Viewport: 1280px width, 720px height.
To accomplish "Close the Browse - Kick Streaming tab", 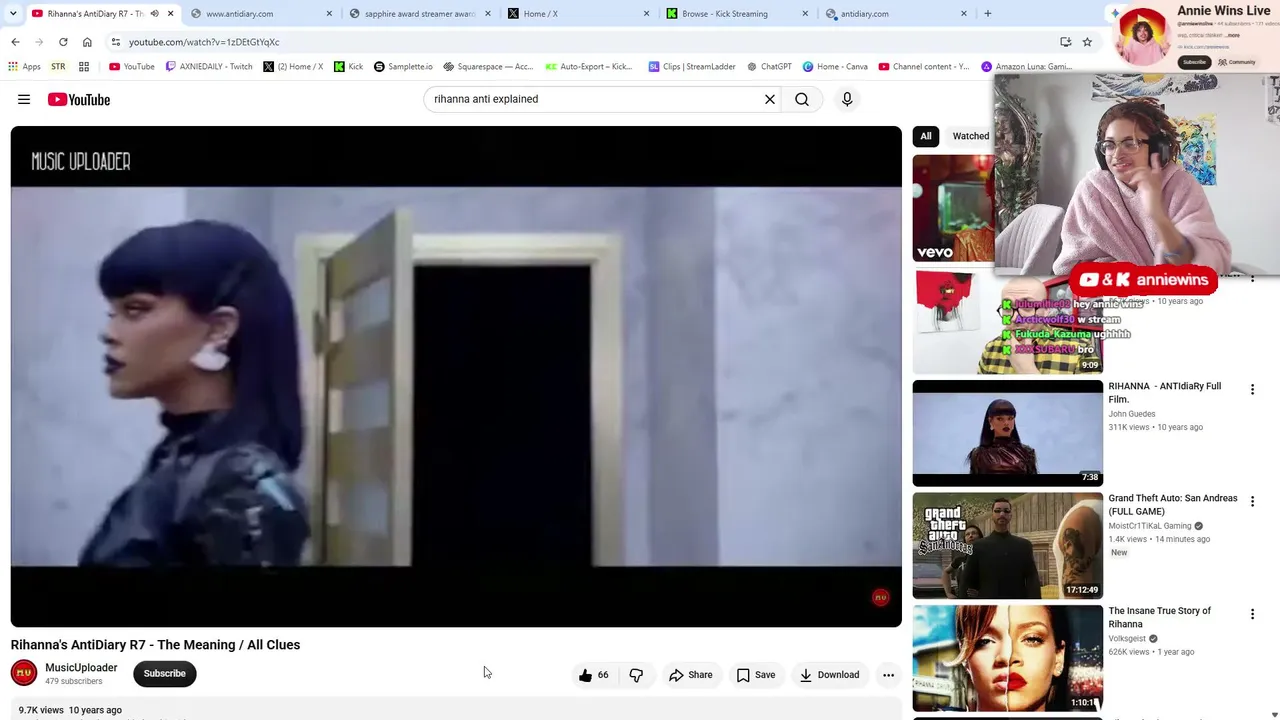I will coord(805,14).
